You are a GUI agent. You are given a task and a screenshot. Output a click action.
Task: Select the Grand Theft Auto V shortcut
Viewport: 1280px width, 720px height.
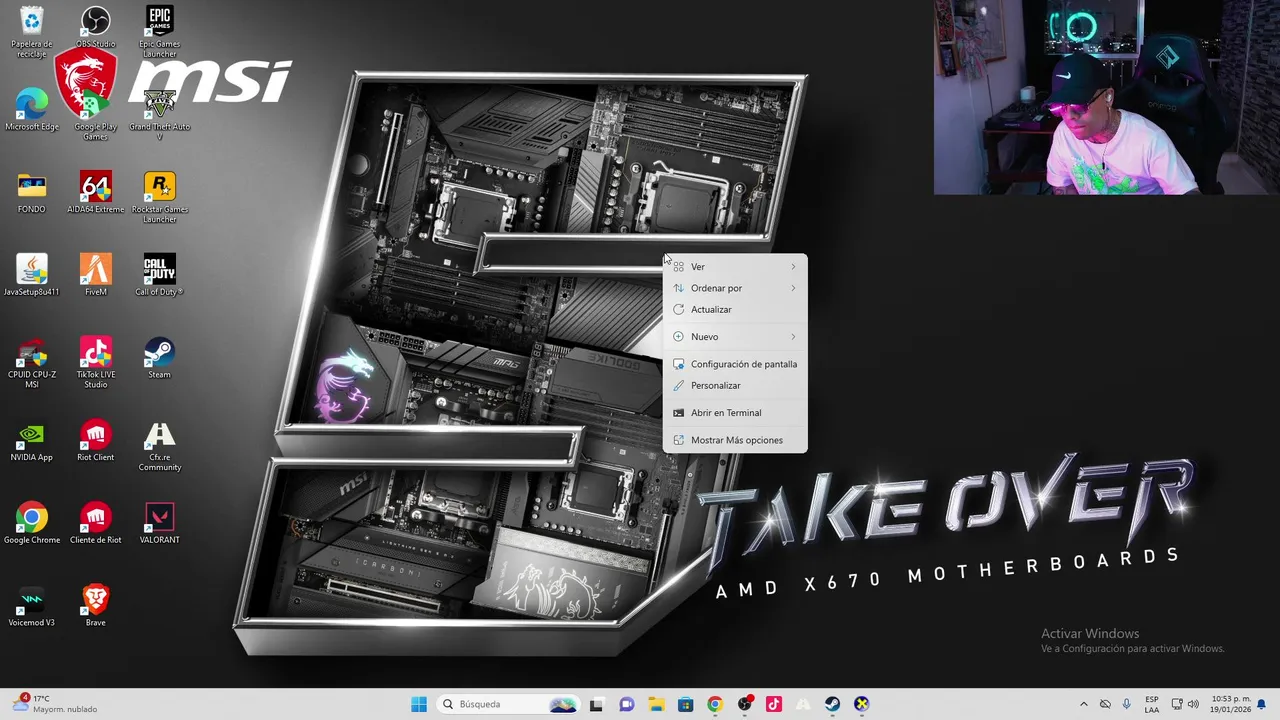[x=159, y=114]
